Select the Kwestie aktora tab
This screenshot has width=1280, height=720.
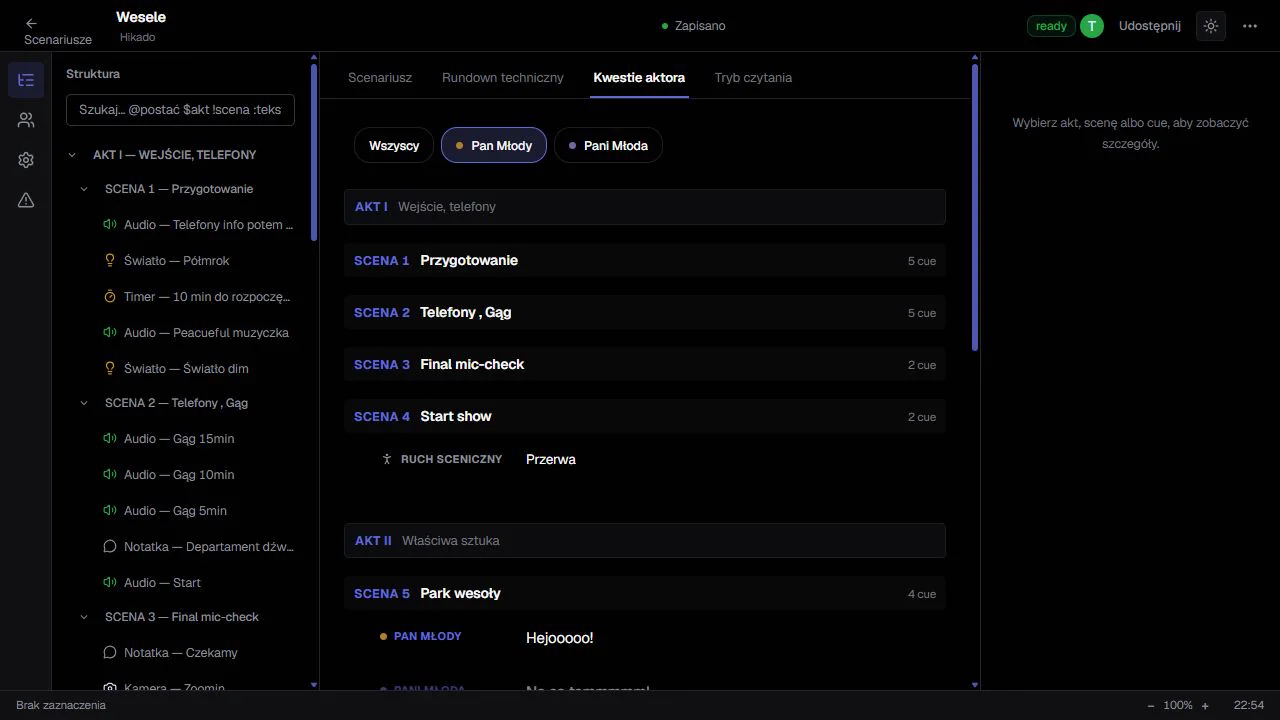tap(639, 77)
